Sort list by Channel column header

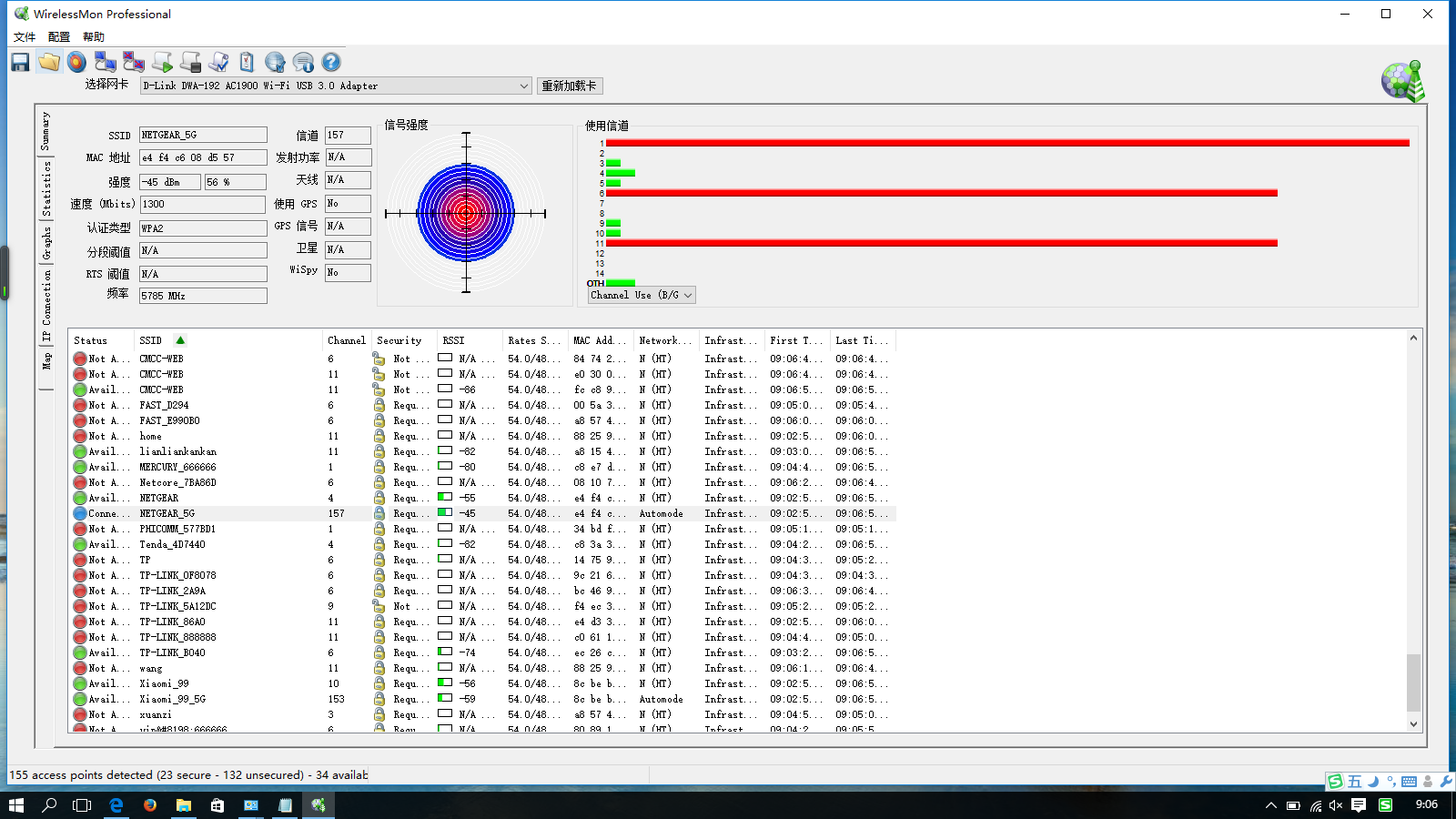[x=347, y=340]
